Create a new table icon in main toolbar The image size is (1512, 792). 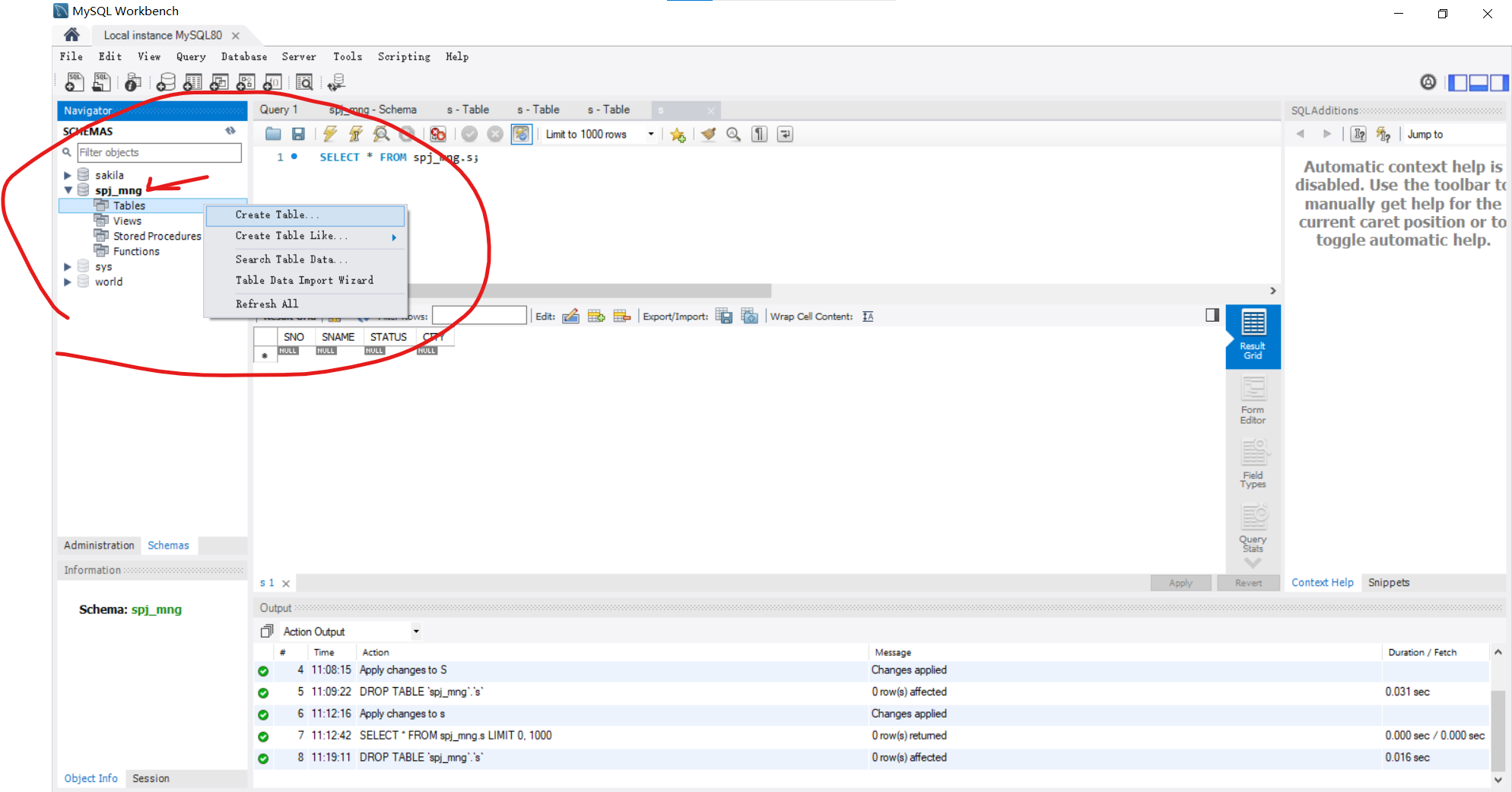(192, 82)
